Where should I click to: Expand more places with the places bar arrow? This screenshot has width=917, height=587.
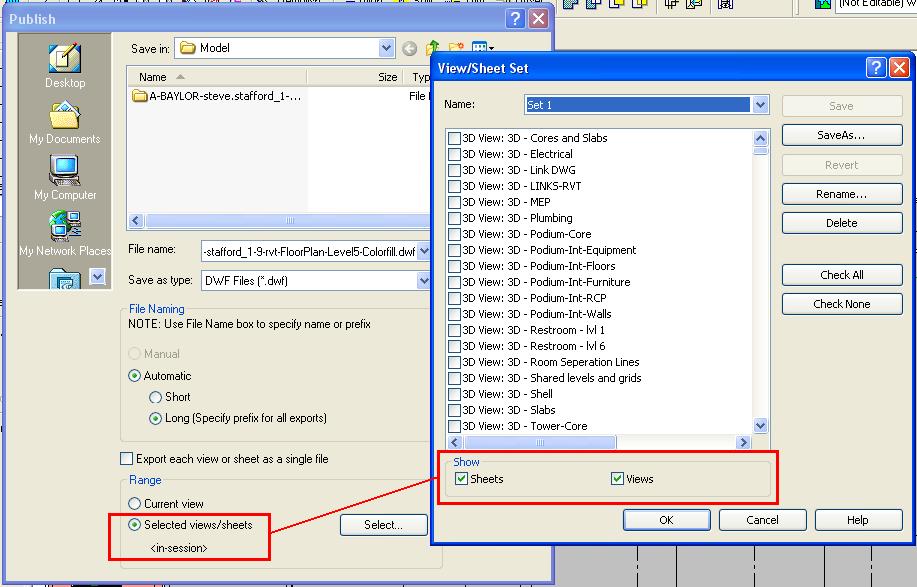(x=97, y=276)
